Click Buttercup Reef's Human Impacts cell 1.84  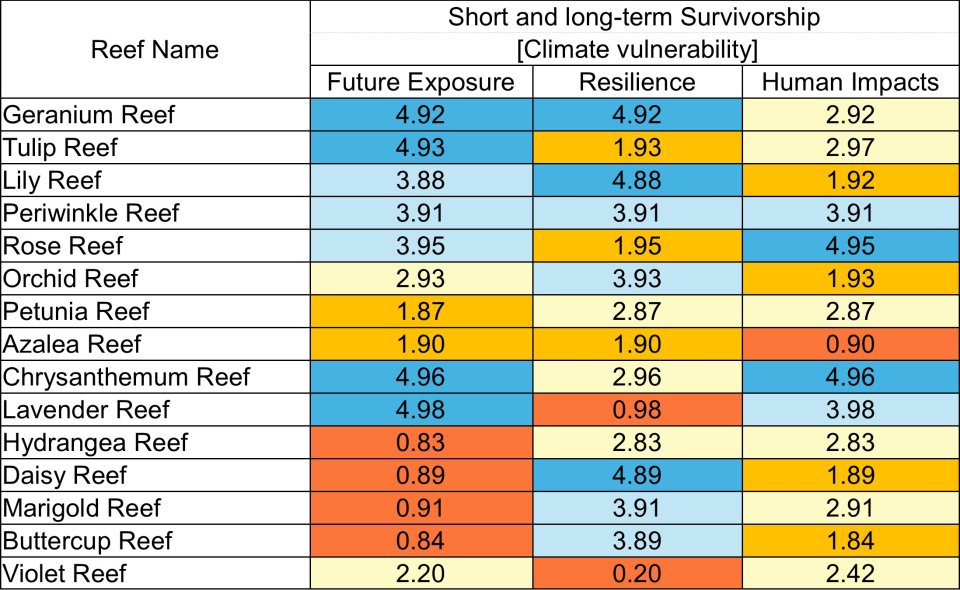coord(850,541)
